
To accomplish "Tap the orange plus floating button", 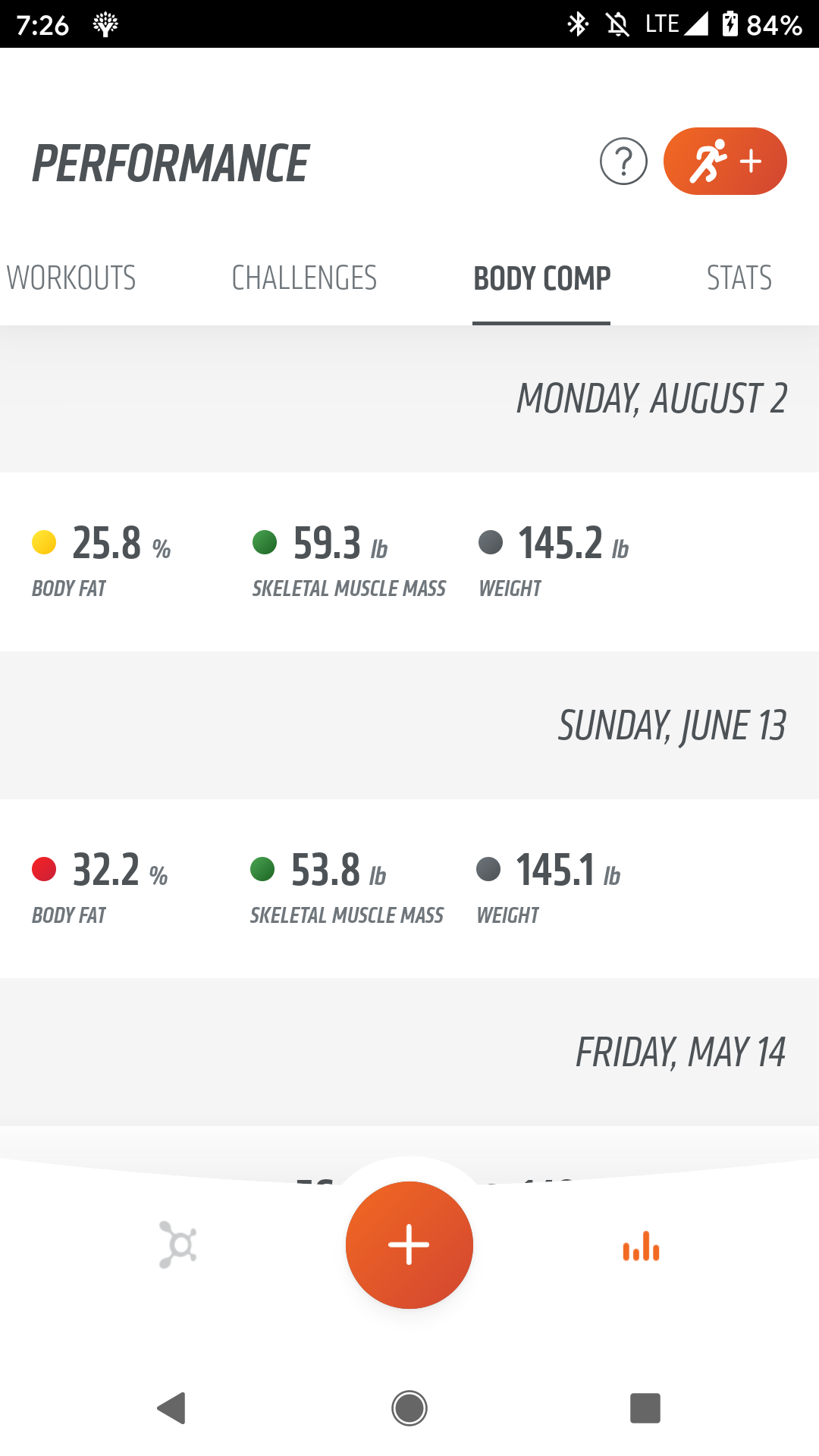I will point(409,1244).
